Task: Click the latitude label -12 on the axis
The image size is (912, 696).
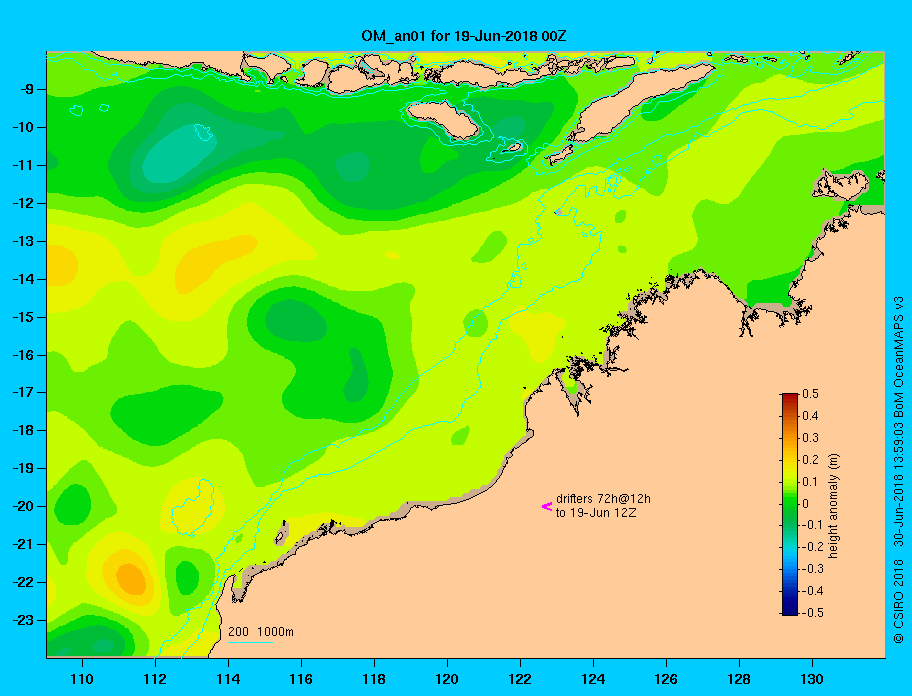Action: coord(23,204)
